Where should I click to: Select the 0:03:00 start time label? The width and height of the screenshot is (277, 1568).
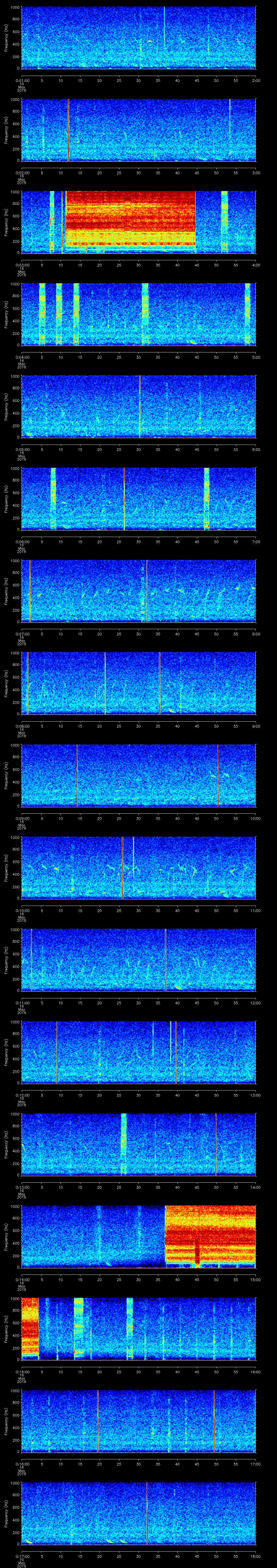pos(22,265)
